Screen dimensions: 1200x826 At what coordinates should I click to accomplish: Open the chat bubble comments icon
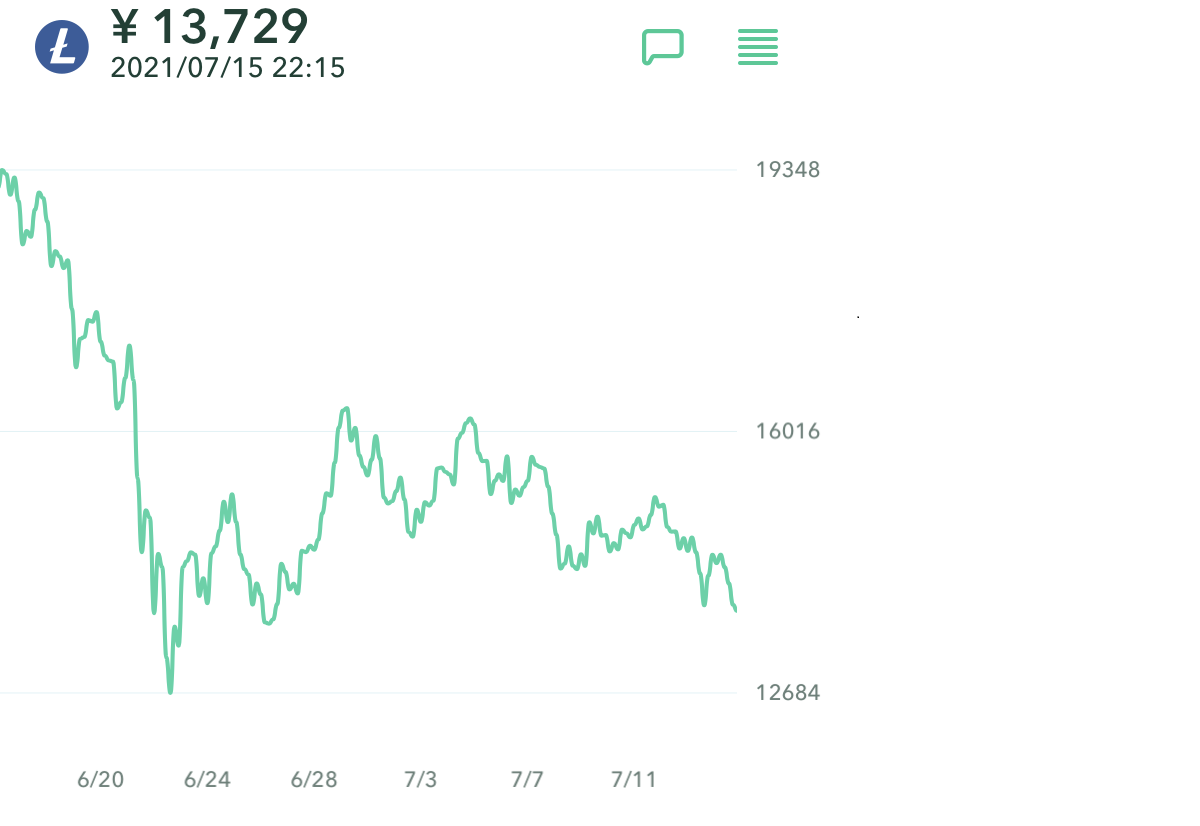click(x=662, y=46)
